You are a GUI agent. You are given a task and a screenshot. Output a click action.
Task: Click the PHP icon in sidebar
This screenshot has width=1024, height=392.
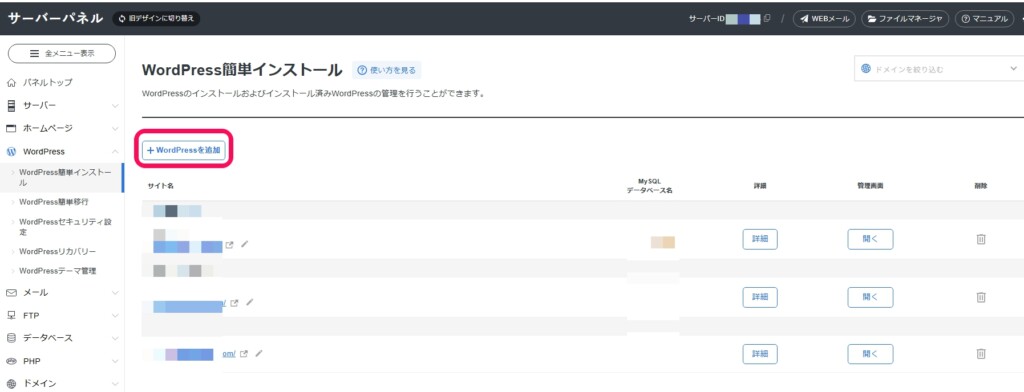pos(11,361)
